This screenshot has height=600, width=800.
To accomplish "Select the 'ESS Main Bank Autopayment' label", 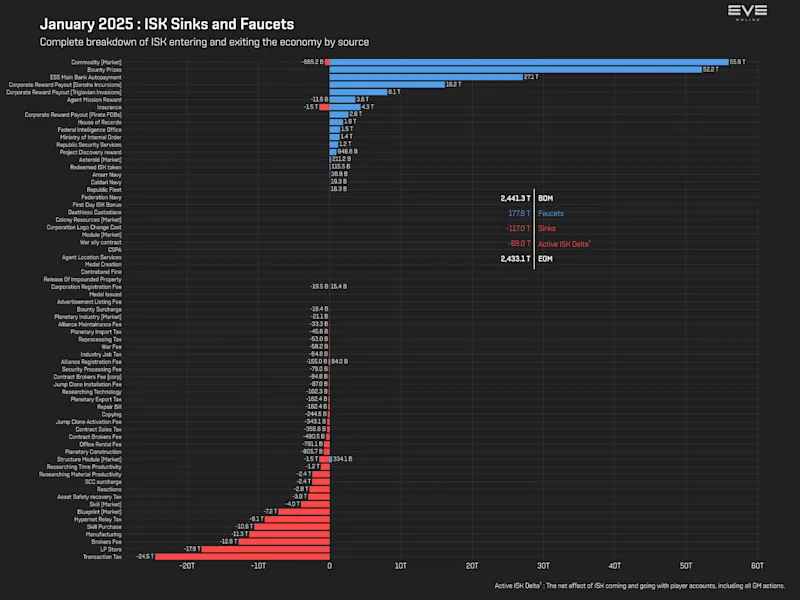I will [x=86, y=78].
